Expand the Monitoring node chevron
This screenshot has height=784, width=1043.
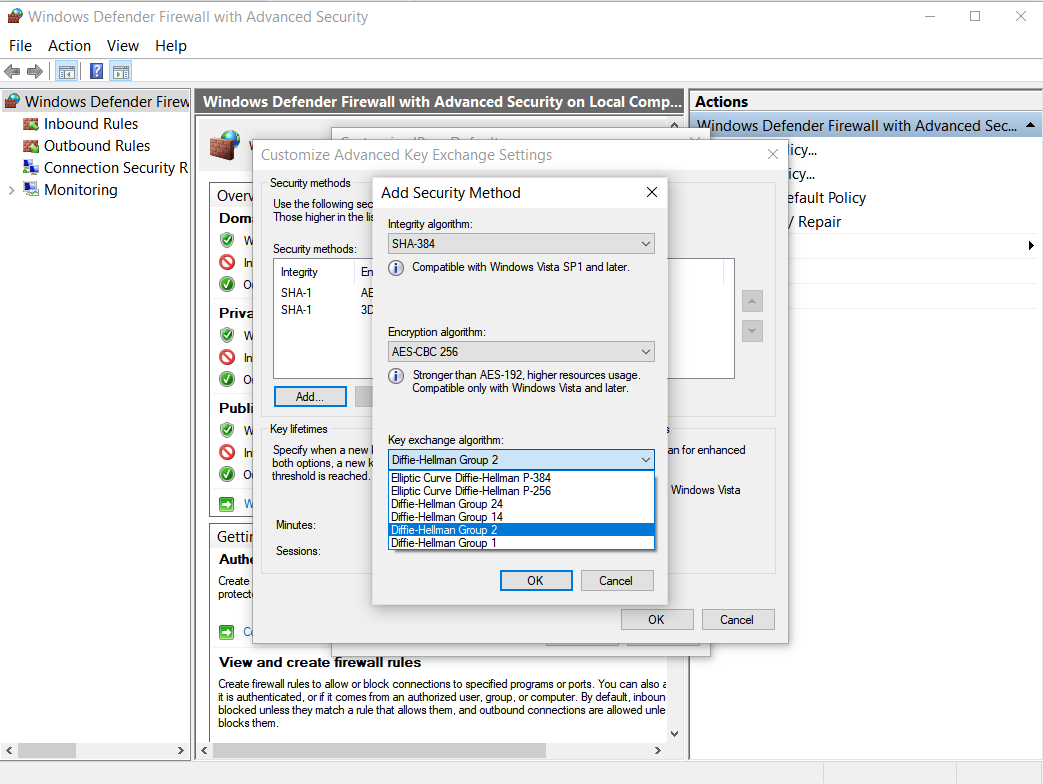(11, 190)
